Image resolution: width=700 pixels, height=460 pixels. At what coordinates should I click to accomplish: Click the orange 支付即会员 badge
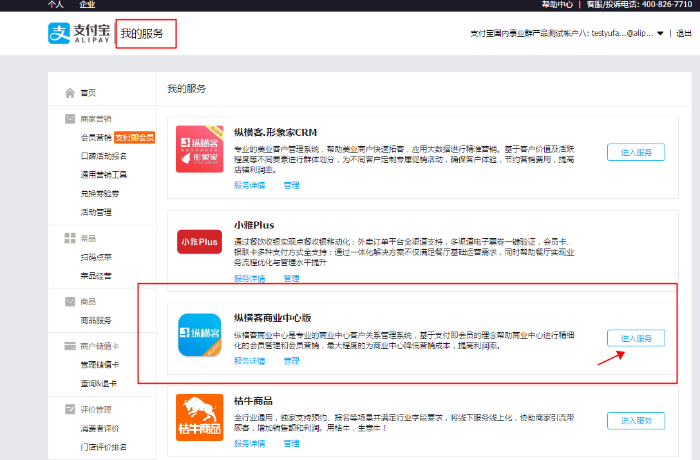coord(134,138)
